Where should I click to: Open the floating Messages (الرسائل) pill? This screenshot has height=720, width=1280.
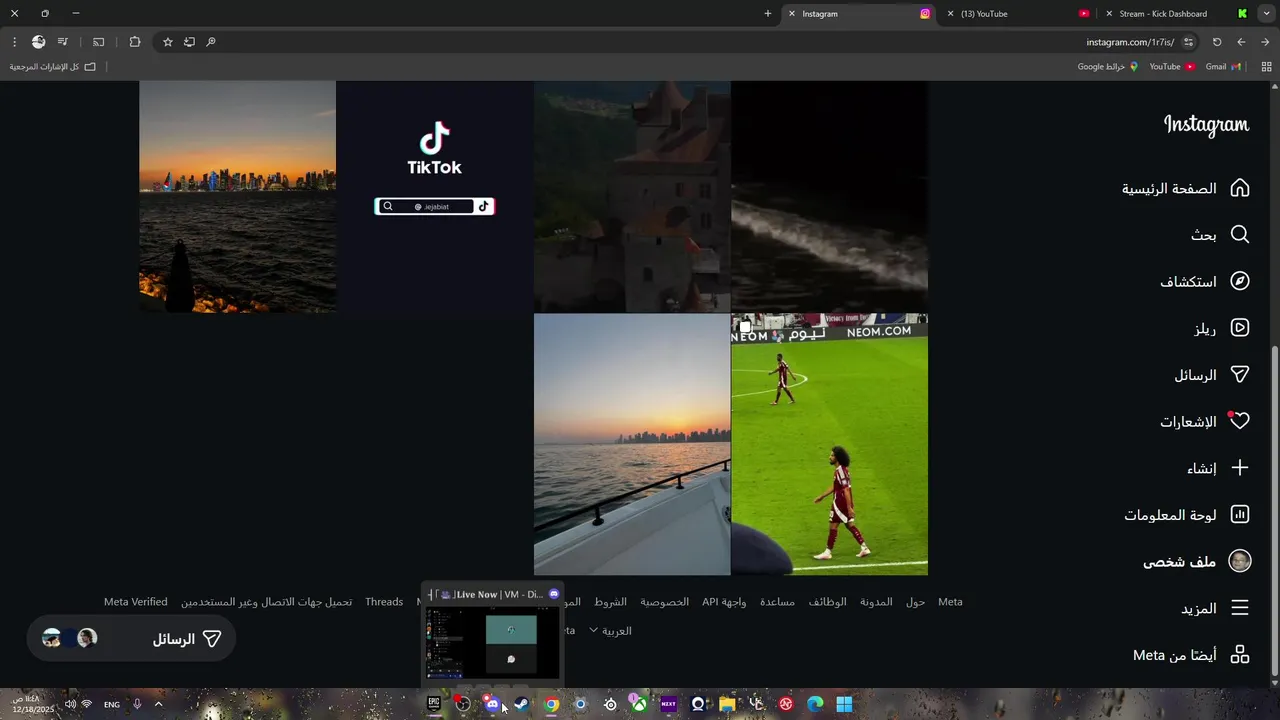pos(131,639)
